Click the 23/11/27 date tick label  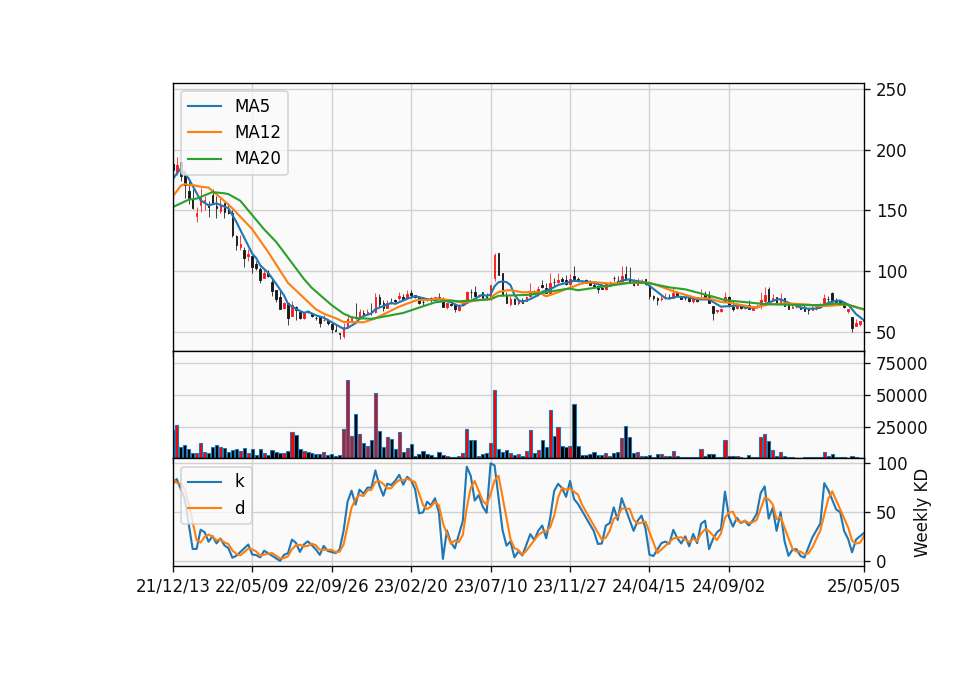[x=570, y=586]
